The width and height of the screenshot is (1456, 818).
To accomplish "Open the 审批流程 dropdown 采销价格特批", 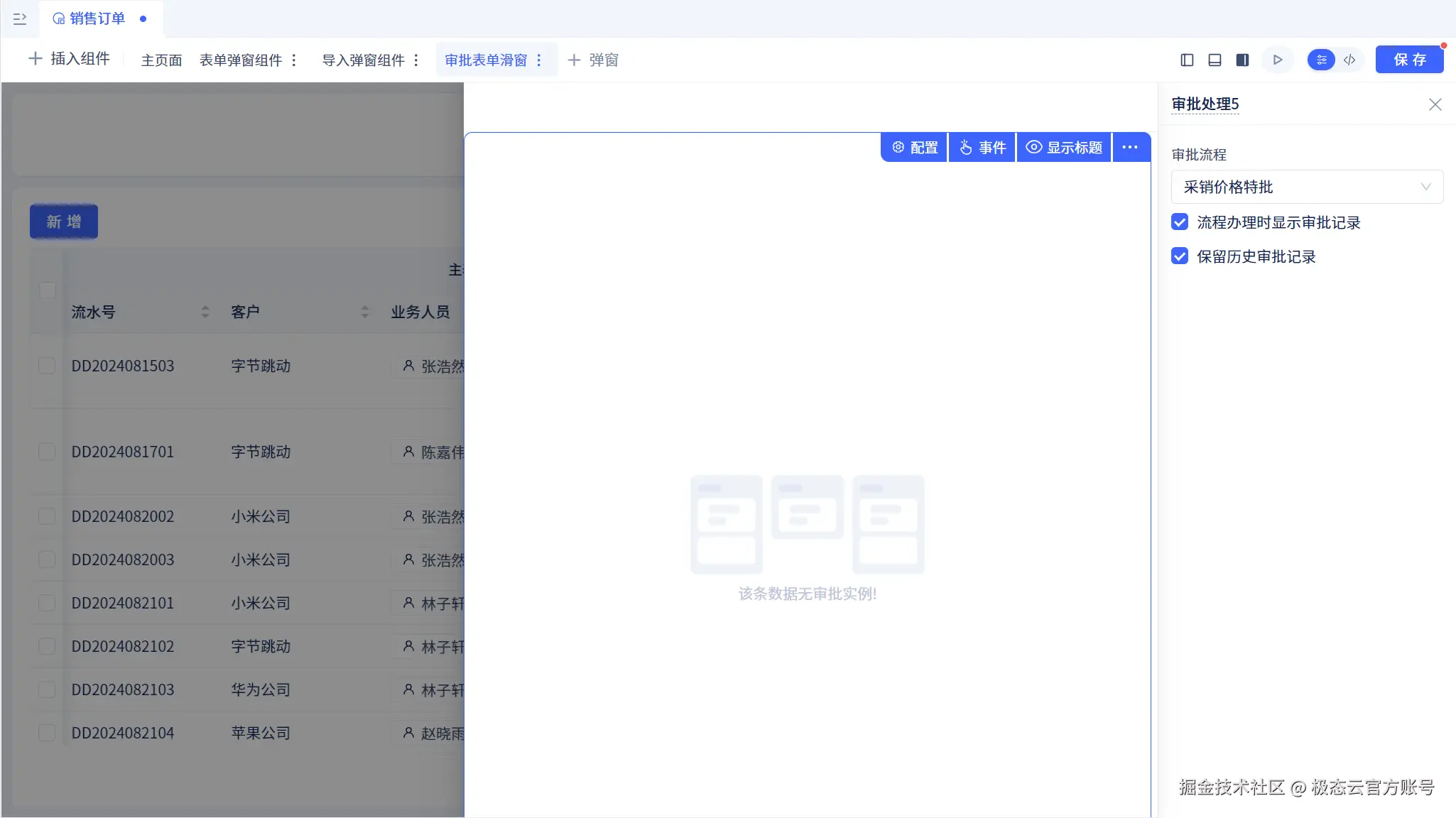I will [1306, 187].
